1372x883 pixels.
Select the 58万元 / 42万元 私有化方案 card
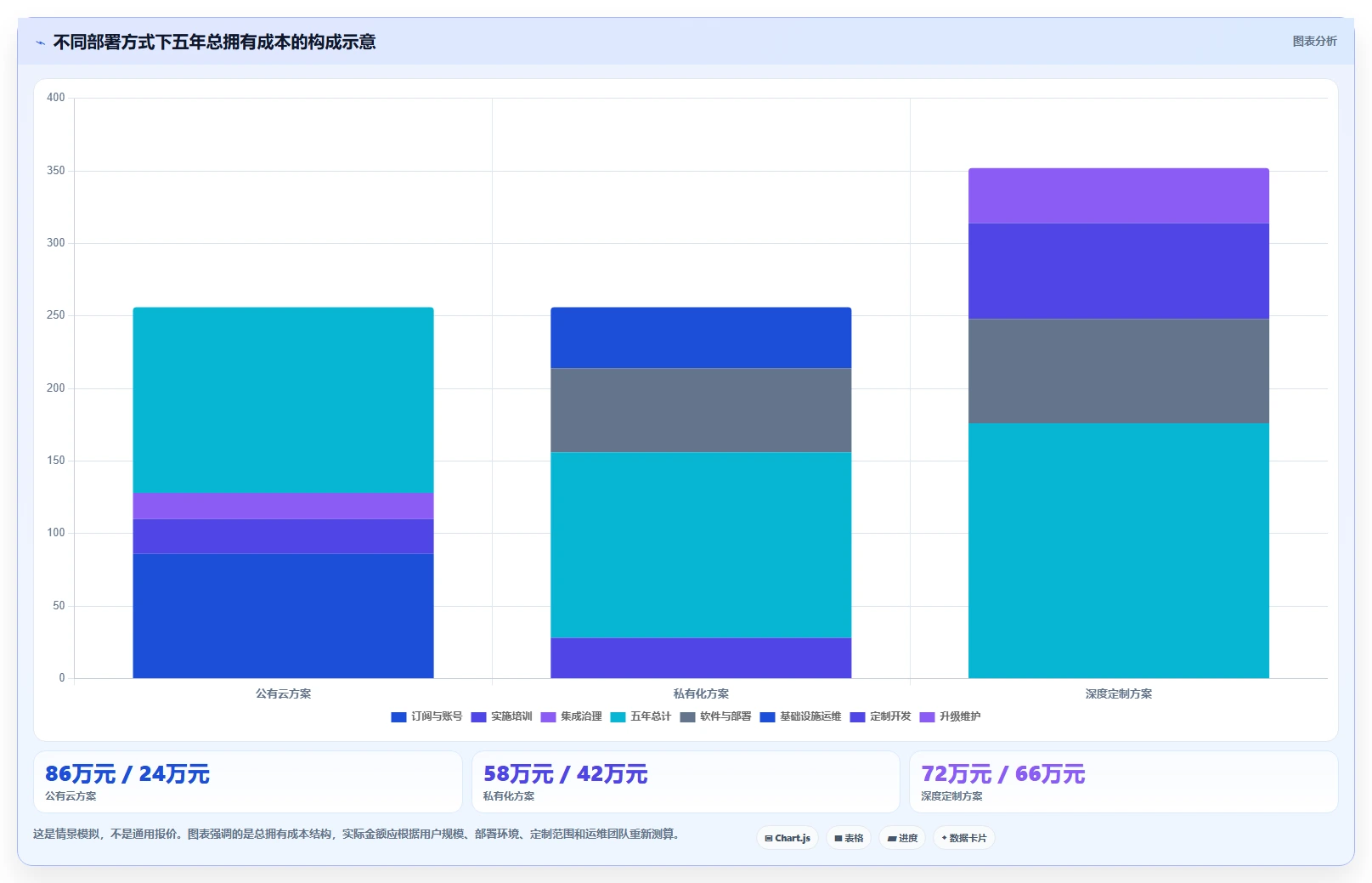point(686,782)
